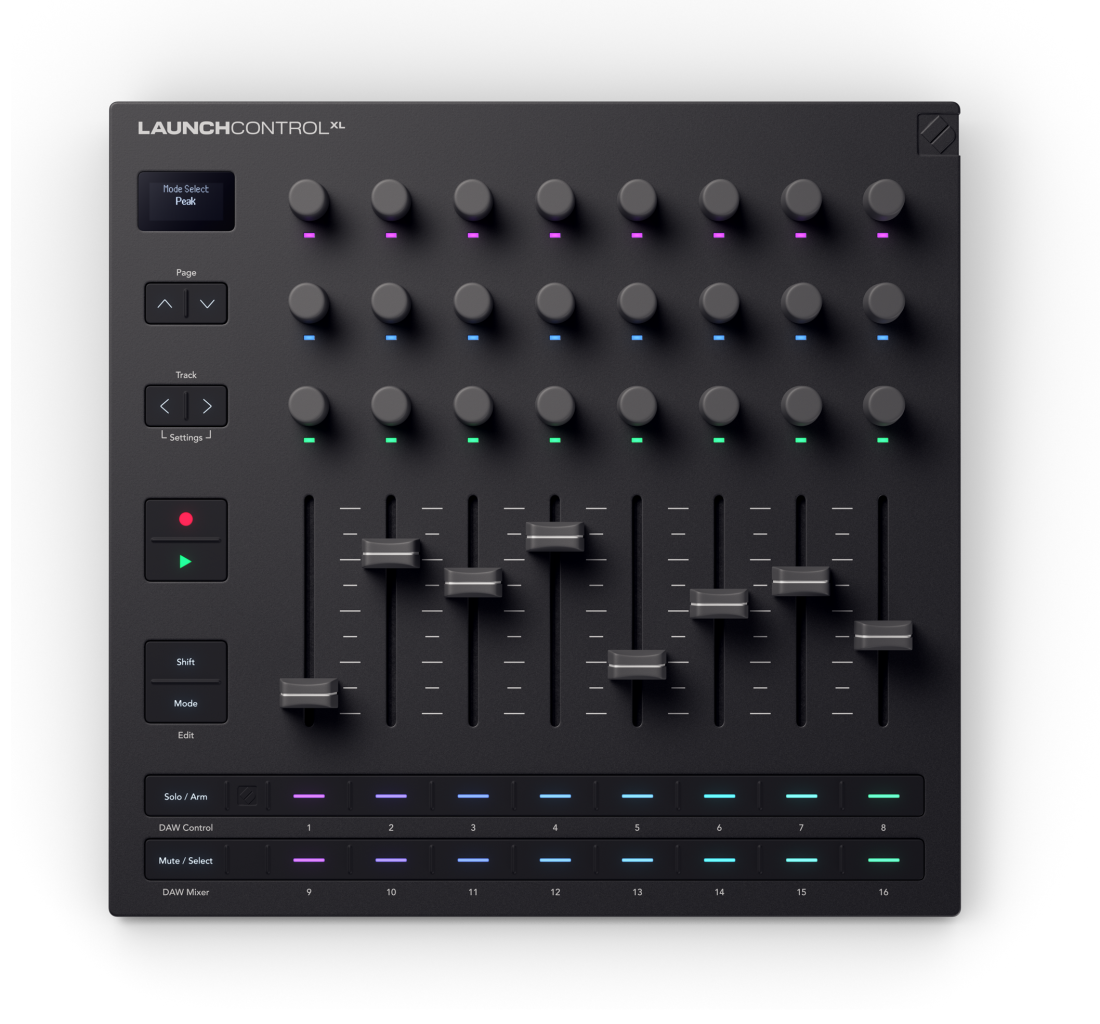The height and width of the screenshot is (1024, 1100).
Task: Grab the fader cap above pad 4
Action: (x=556, y=537)
